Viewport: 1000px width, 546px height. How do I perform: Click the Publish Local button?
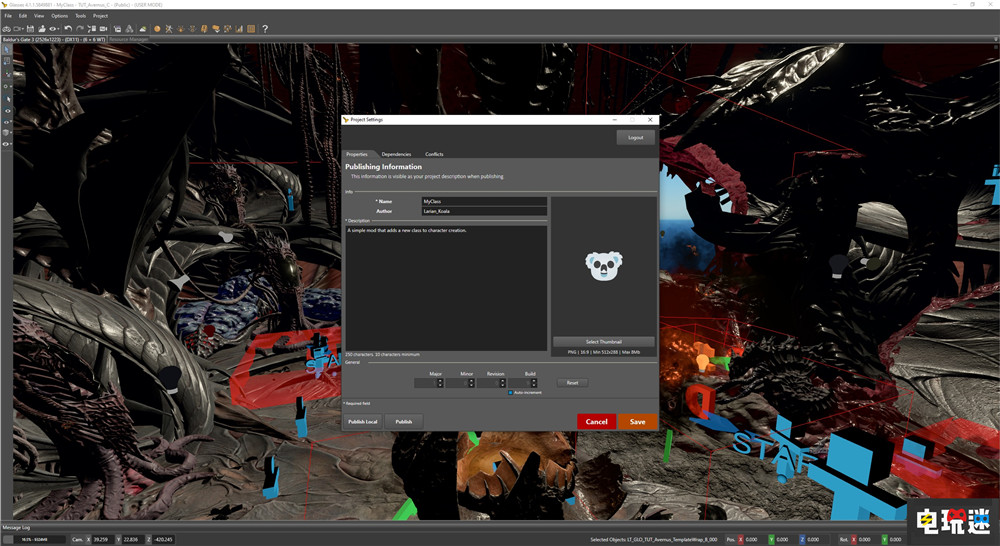click(x=363, y=422)
